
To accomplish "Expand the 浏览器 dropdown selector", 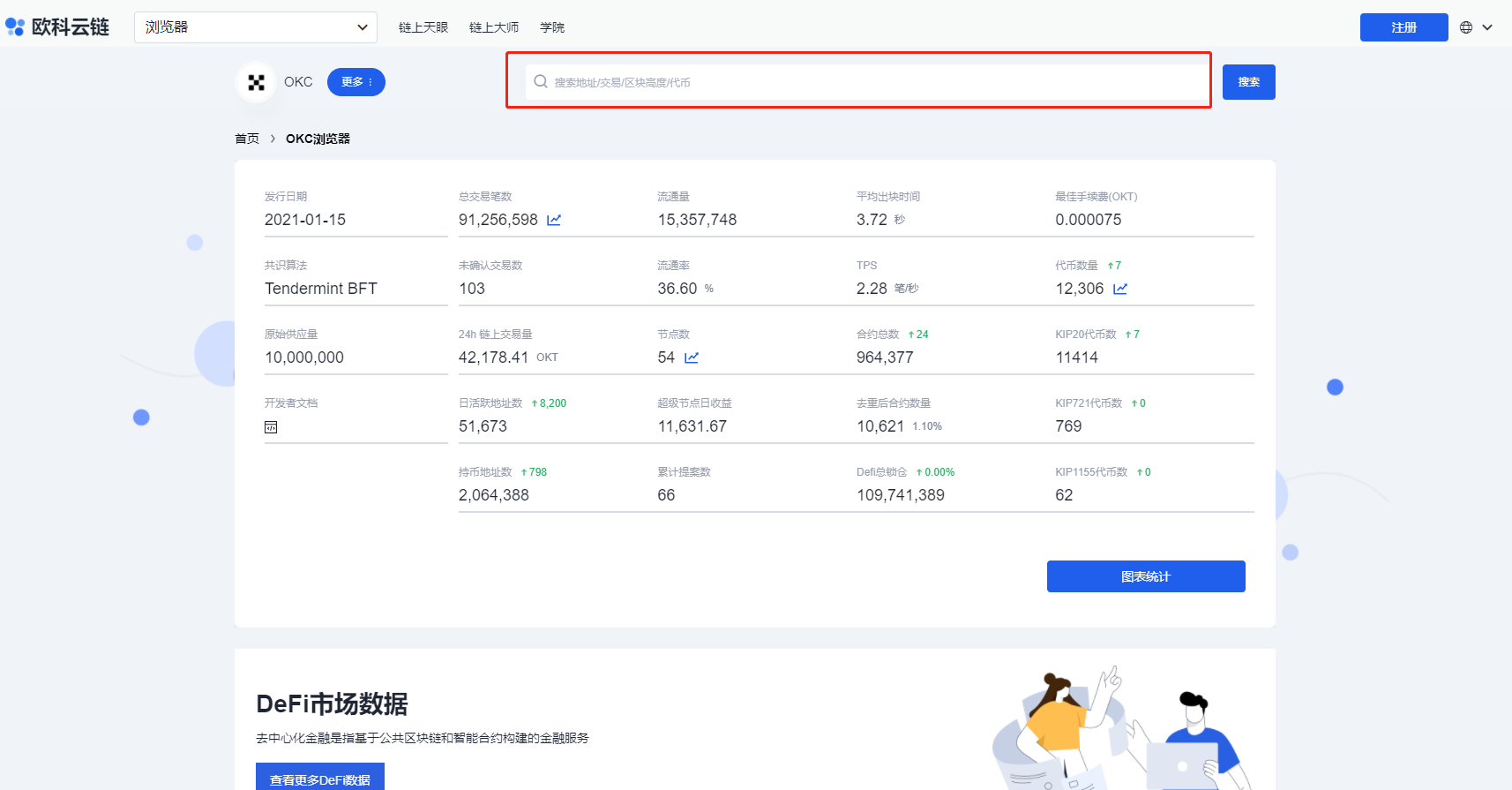I will pyautogui.click(x=256, y=27).
